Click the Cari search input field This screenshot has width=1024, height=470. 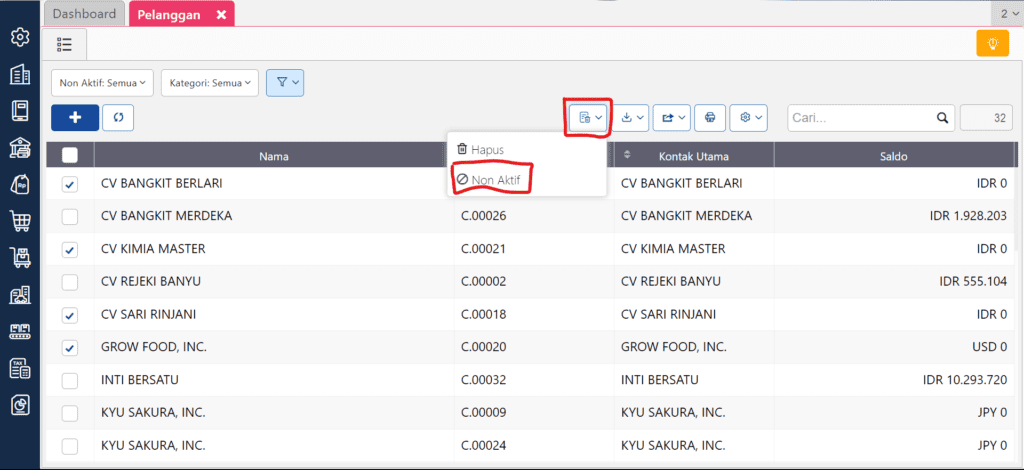tap(860, 117)
